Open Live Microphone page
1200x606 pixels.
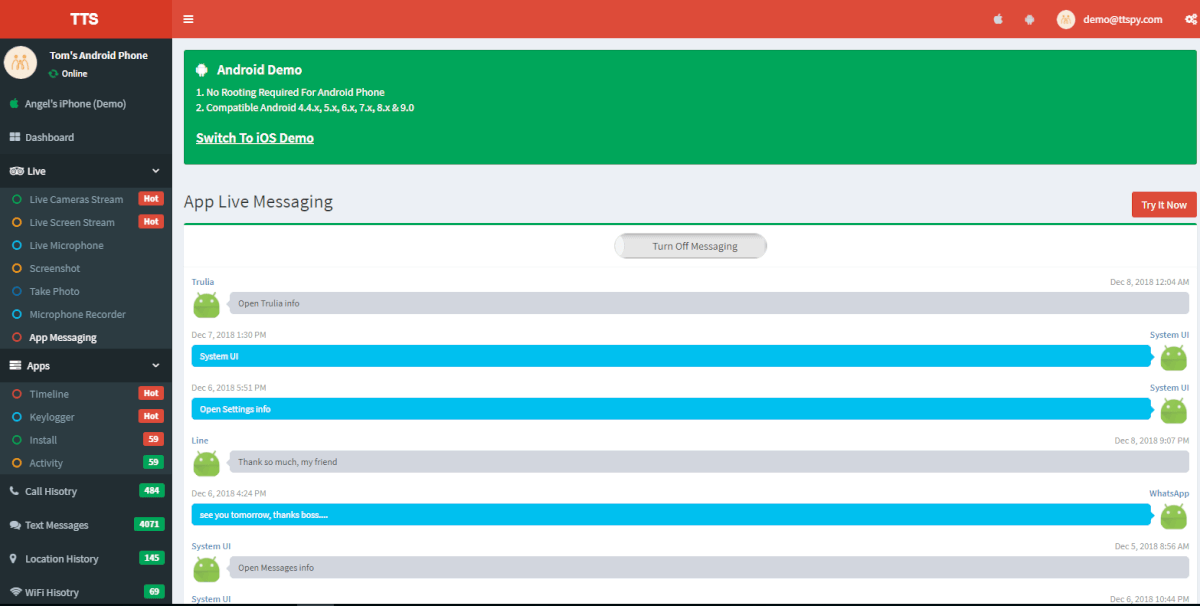click(66, 245)
